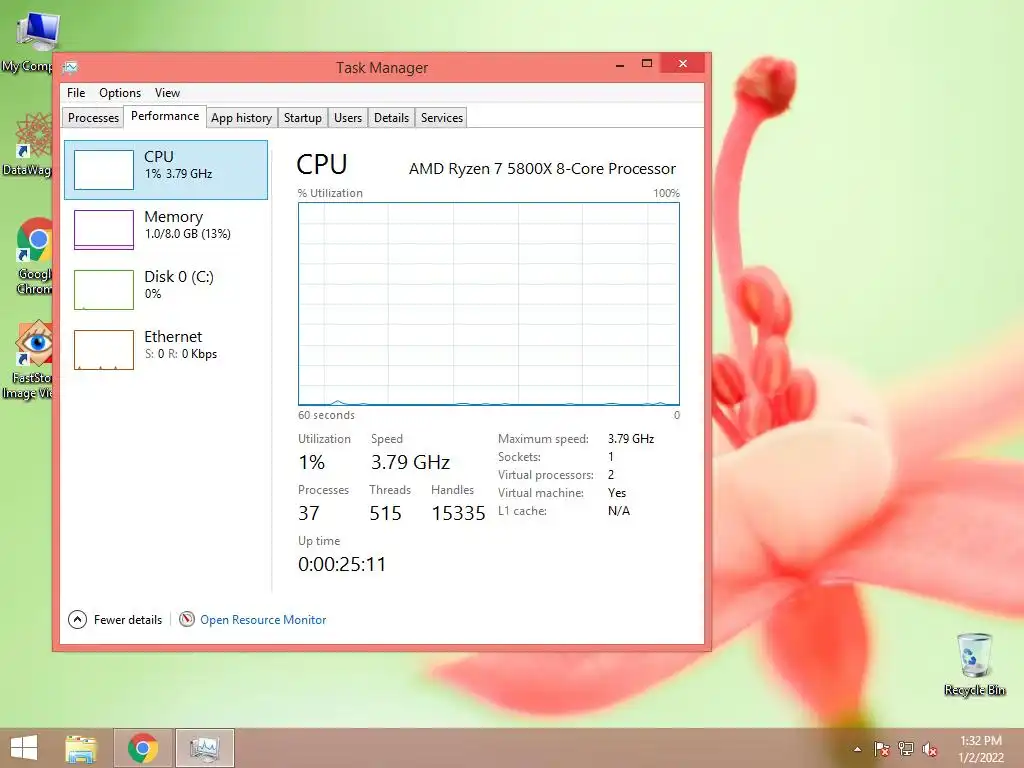Click the 515 threads count

(385, 513)
